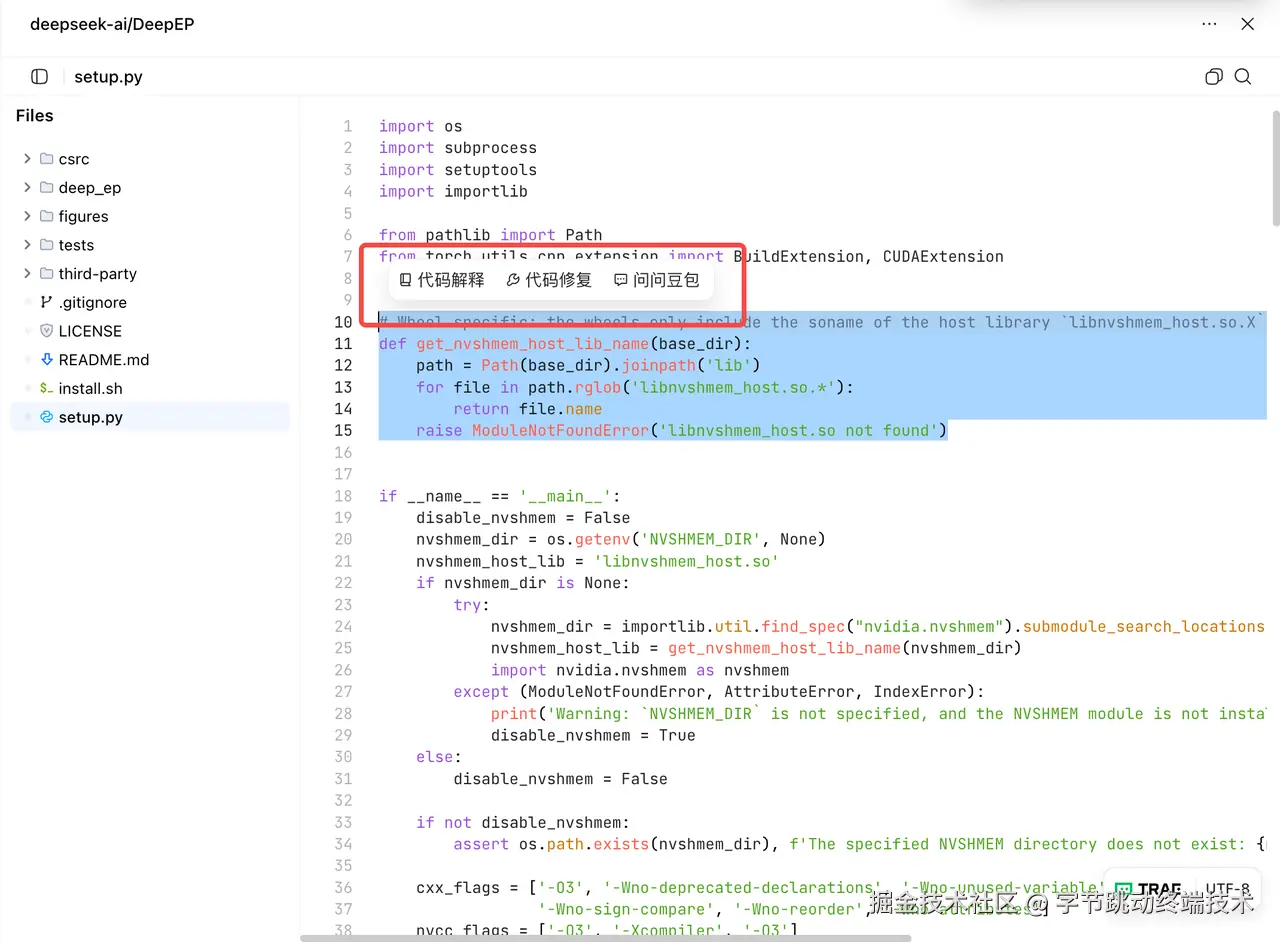Click 'disable_nvshmem = False' on line 19
The image size is (1280, 942).
[x=523, y=518]
